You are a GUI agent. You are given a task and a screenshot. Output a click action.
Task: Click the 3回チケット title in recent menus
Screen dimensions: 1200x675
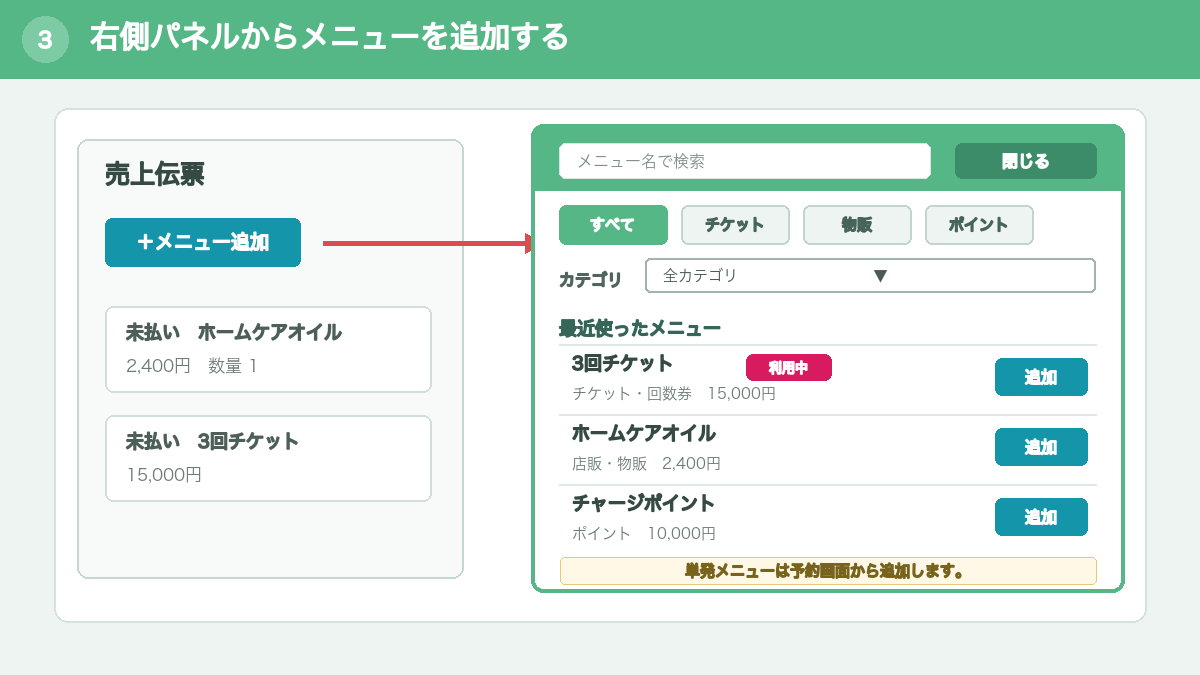pyautogui.click(x=623, y=363)
